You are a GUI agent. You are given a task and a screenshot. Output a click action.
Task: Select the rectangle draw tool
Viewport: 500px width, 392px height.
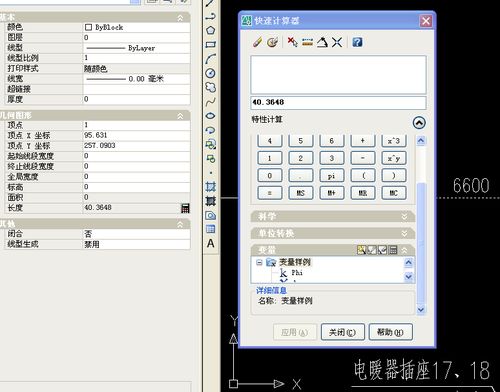(210, 44)
